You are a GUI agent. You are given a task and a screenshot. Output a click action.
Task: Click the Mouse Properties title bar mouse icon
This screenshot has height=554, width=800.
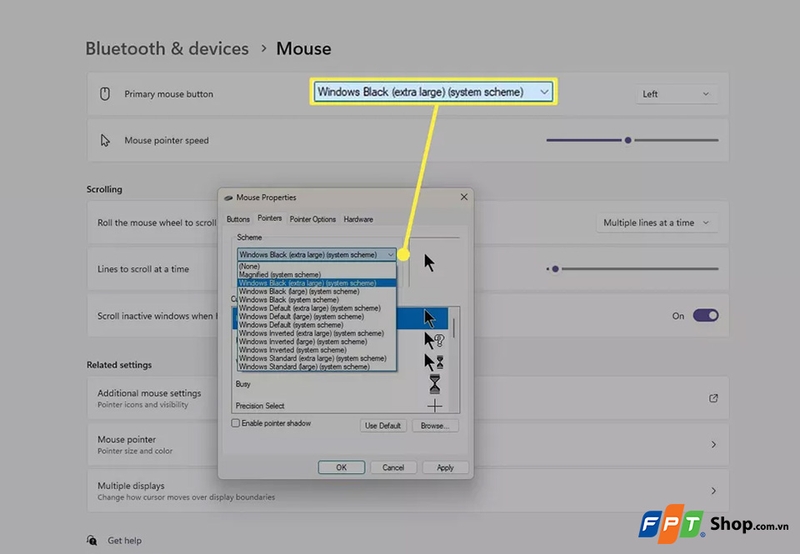229,197
